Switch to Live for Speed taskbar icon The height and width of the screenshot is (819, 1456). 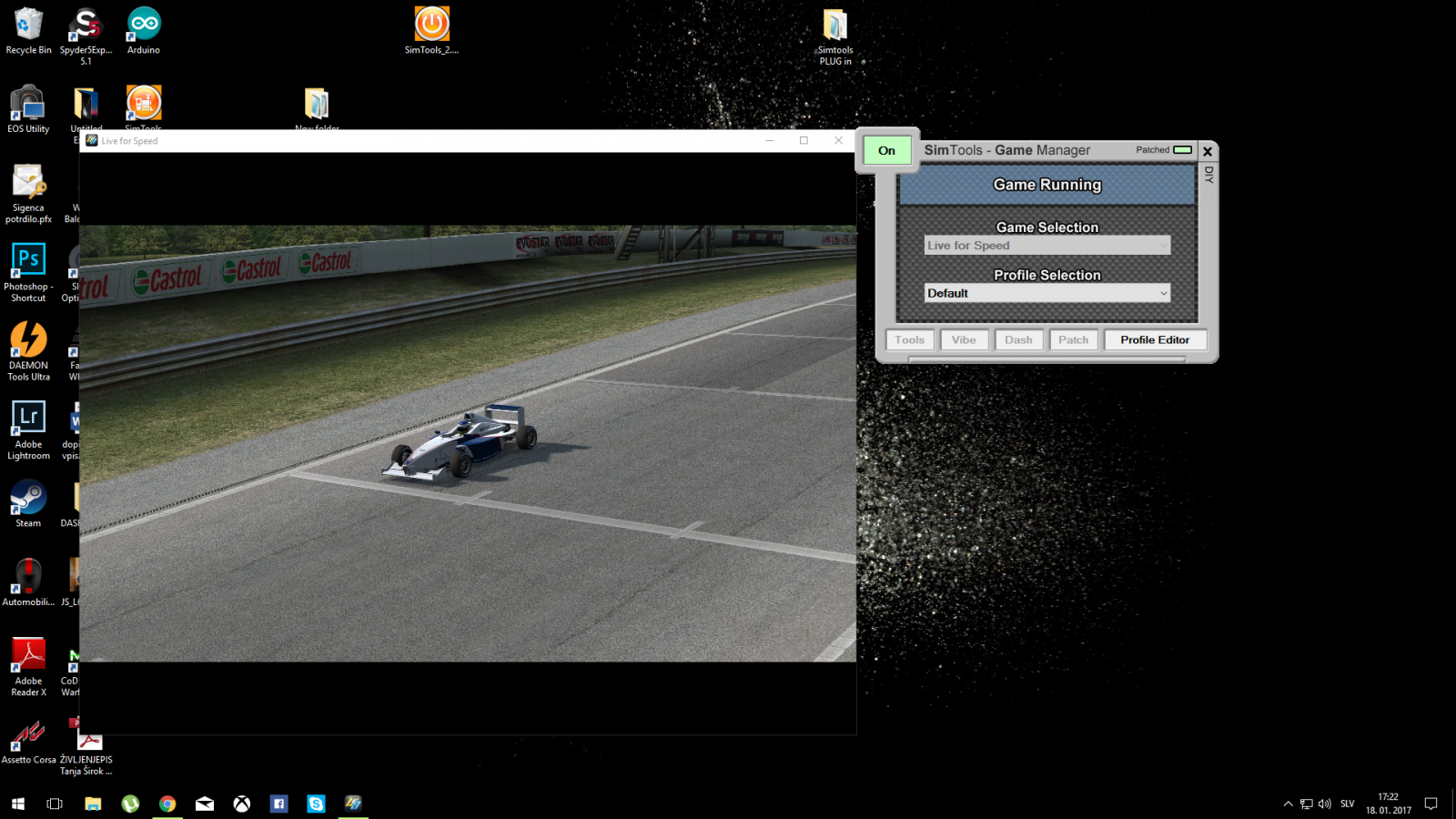tap(353, 804)
